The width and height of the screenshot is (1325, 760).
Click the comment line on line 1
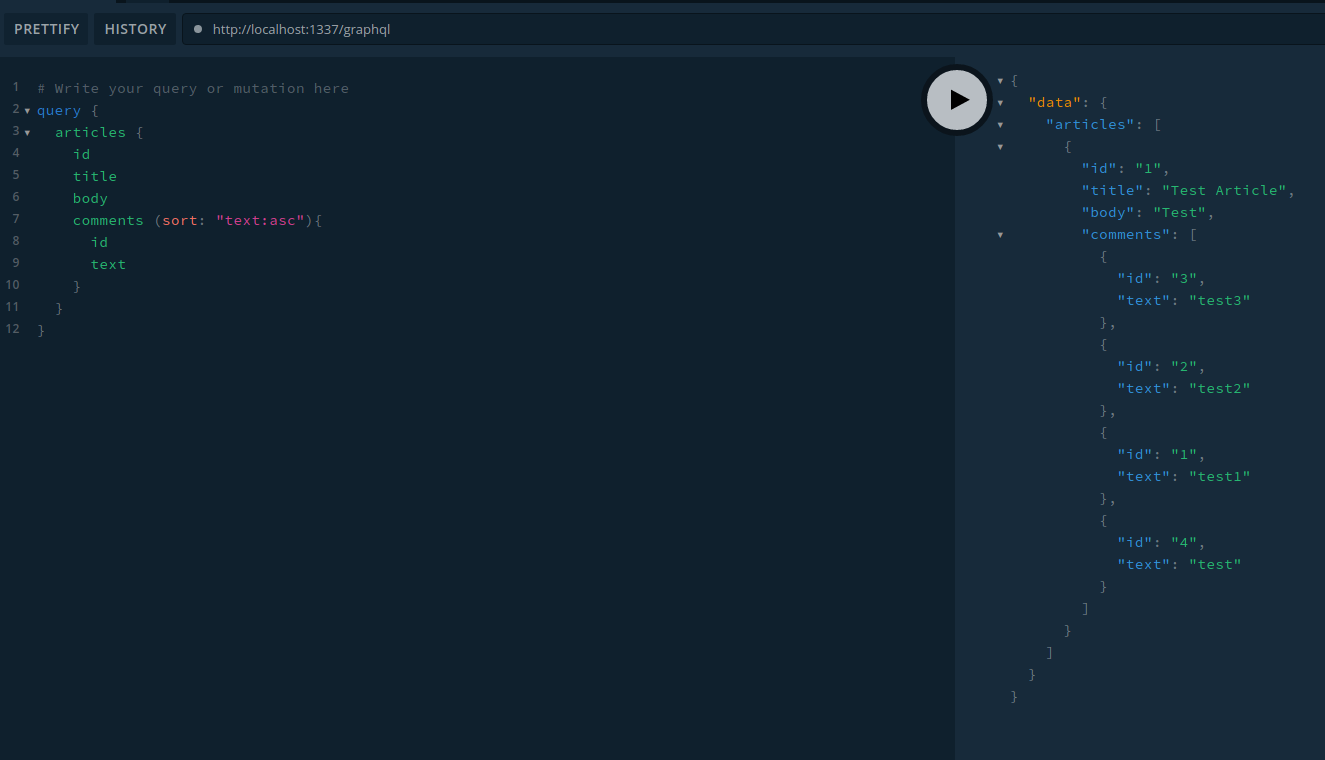click(x=193, y=88)
